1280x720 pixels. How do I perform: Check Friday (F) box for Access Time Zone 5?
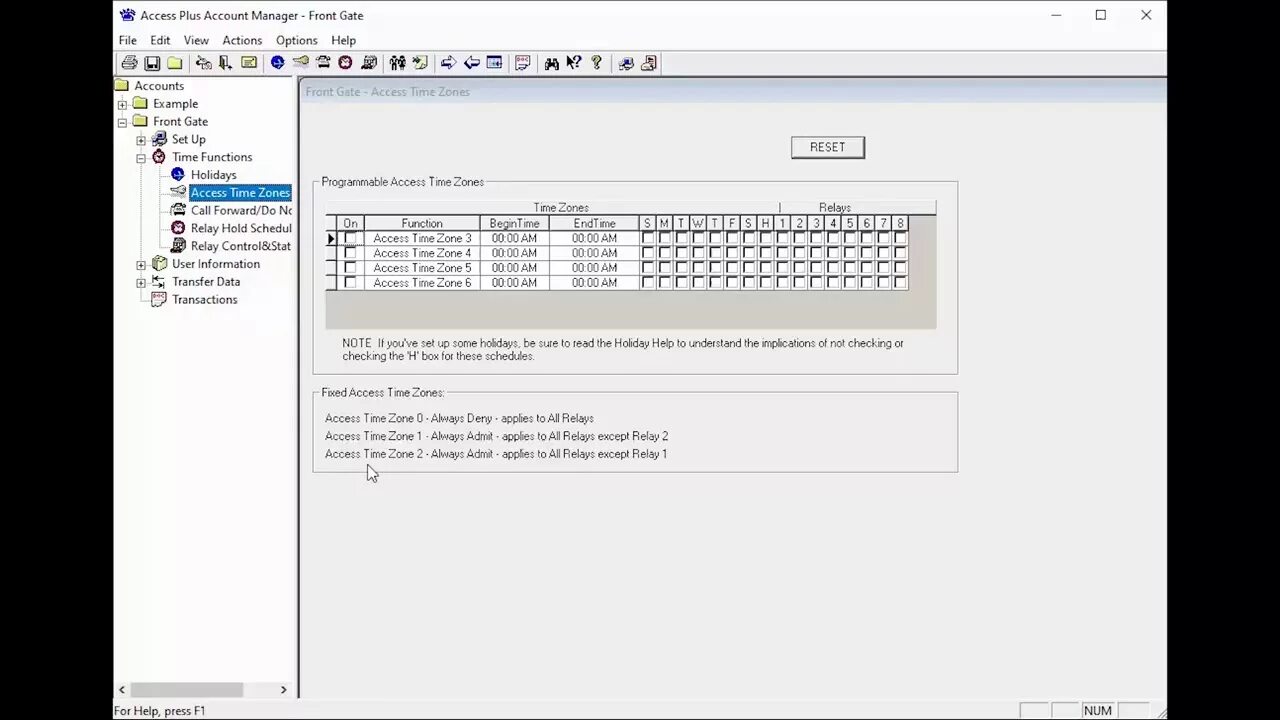click(x=732, y=268)
